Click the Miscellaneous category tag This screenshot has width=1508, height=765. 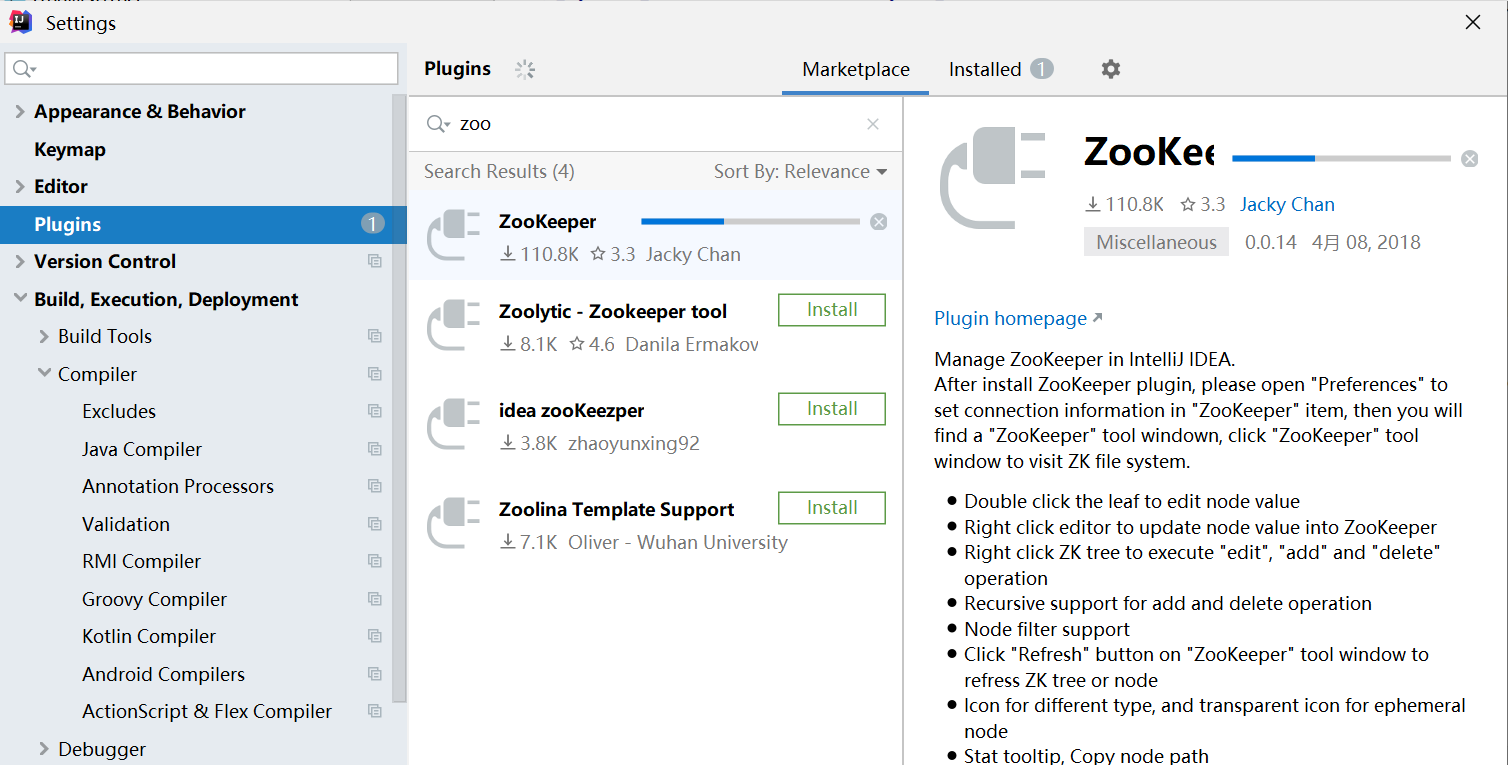click(x=1156, y=242)
